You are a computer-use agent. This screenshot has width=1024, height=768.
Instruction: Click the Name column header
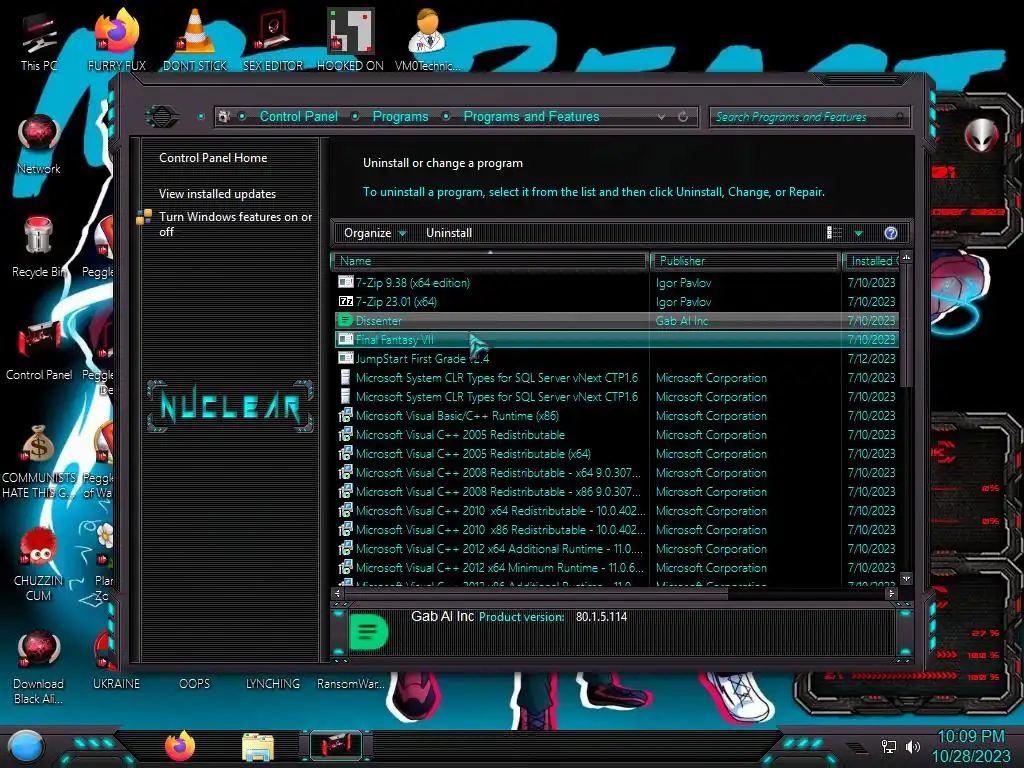pos(490,261)
